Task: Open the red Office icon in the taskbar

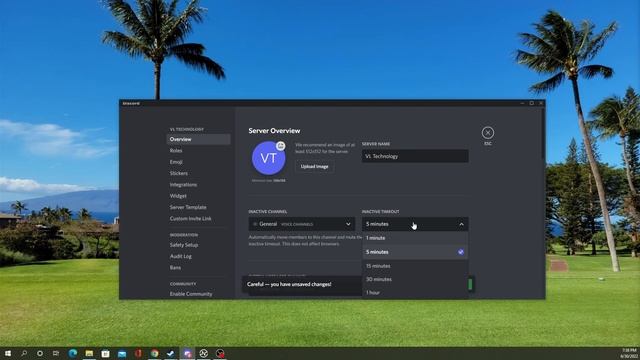Action: [x=138, y=353]
